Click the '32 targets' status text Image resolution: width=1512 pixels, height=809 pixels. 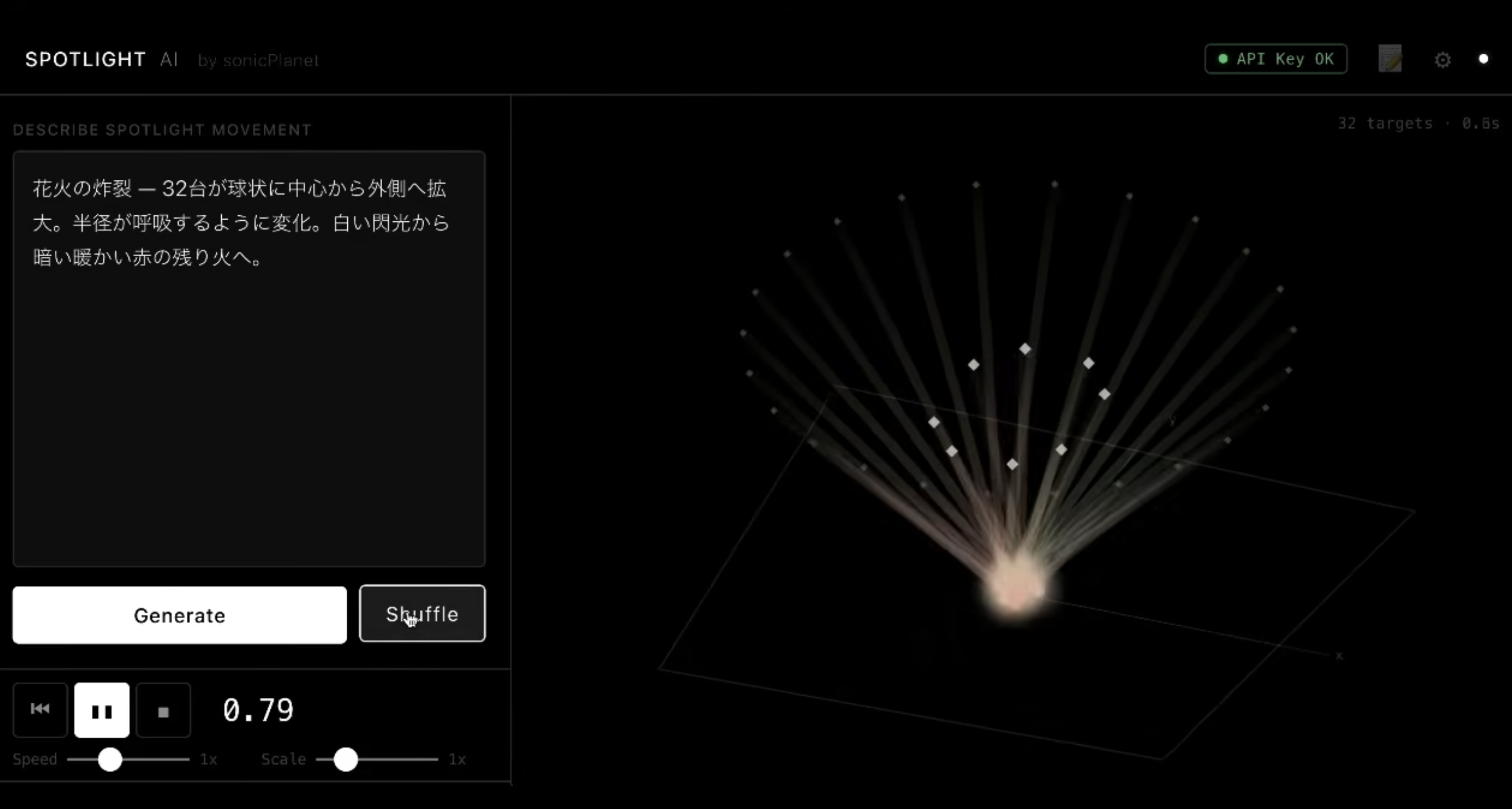click(x=1385, y=123)
